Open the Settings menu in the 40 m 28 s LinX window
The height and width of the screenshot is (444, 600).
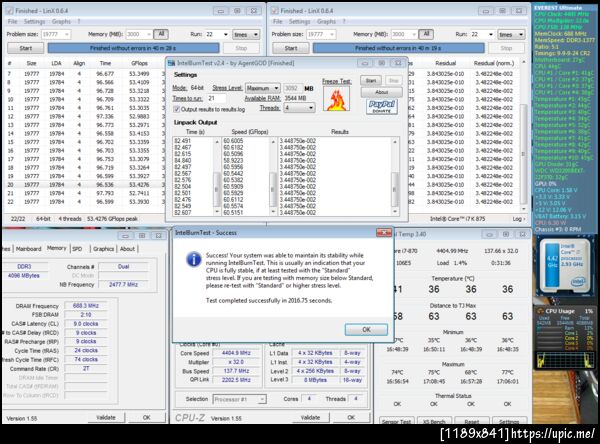(x=34, y=21)
